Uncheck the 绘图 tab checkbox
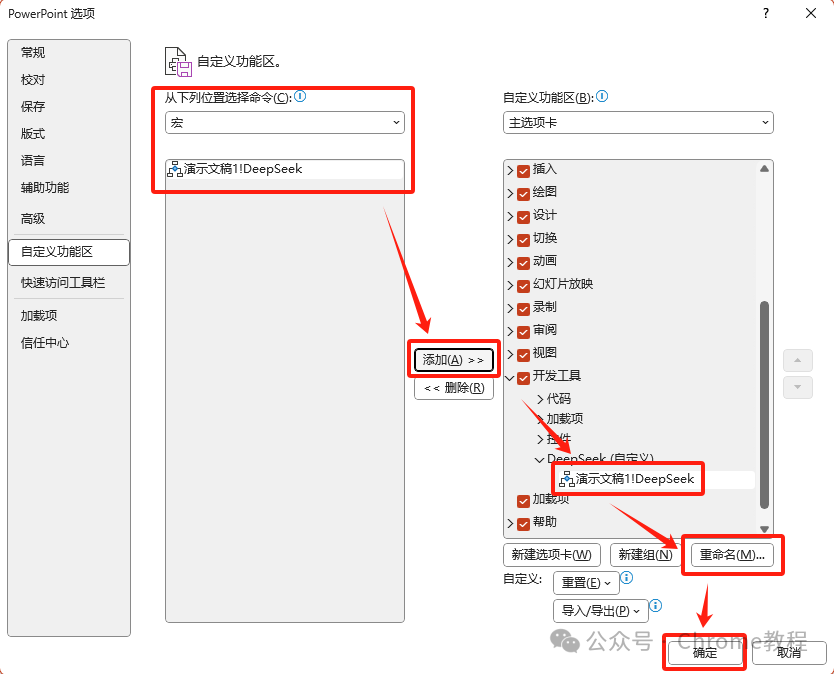Image resolution: width=834 pixels, height=674 pixels. pos(523,194)
